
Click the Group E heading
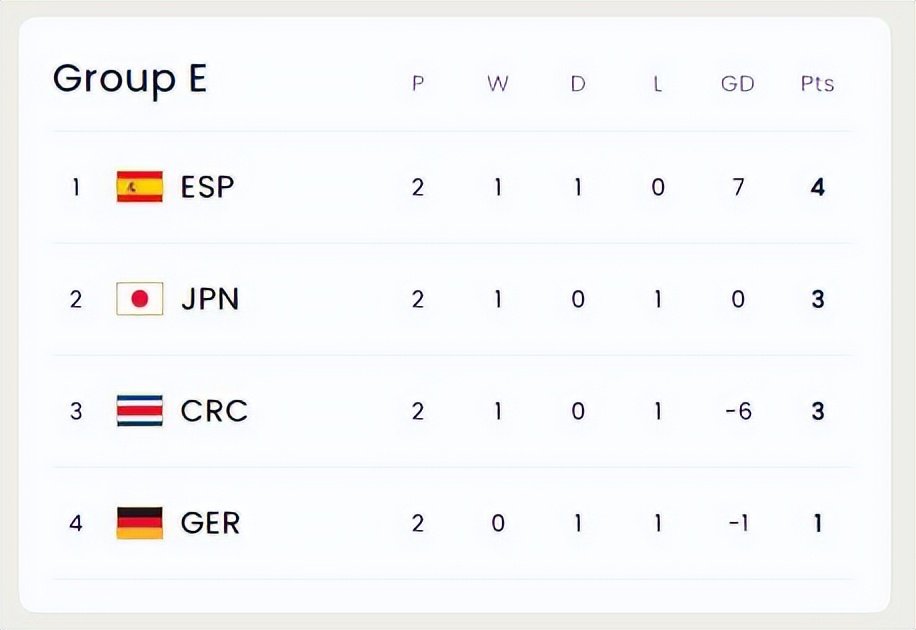tap(130, 79)
